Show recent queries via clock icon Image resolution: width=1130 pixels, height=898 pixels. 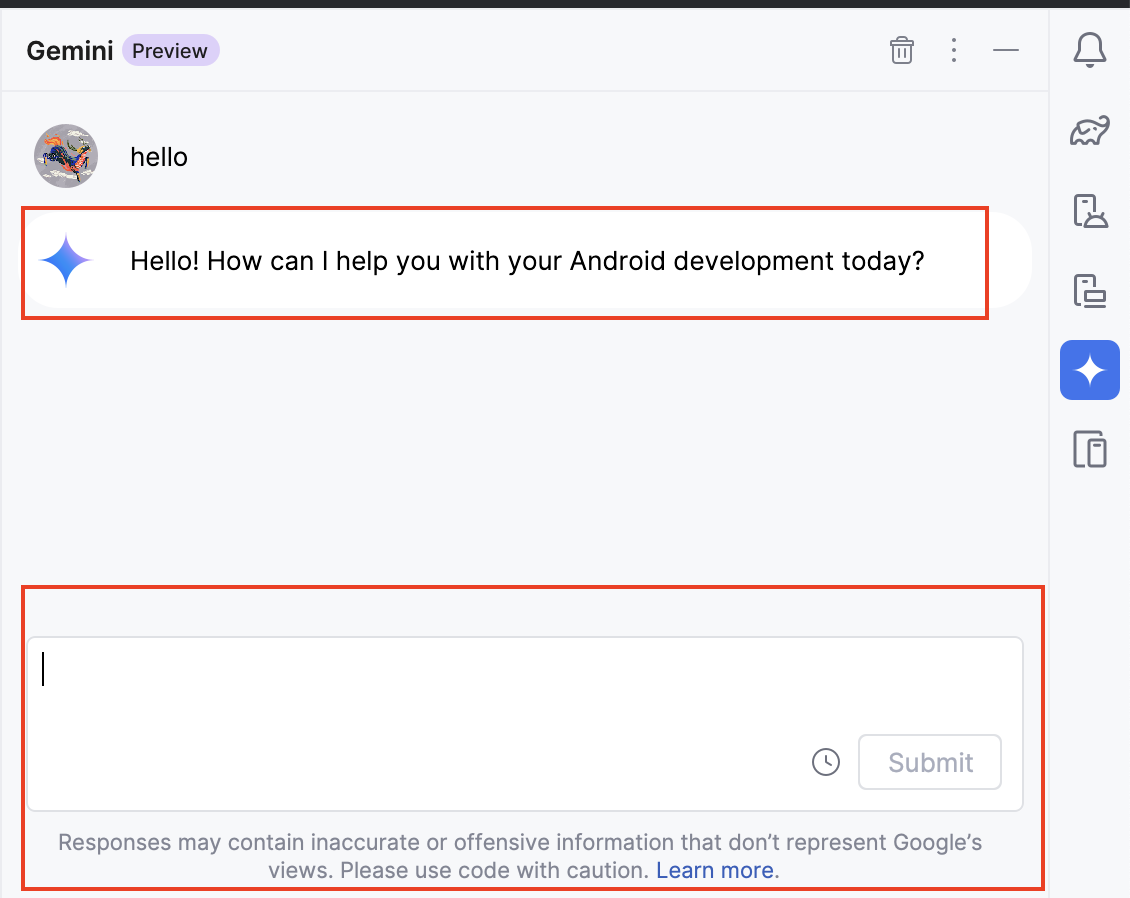(x=825, y=762)
